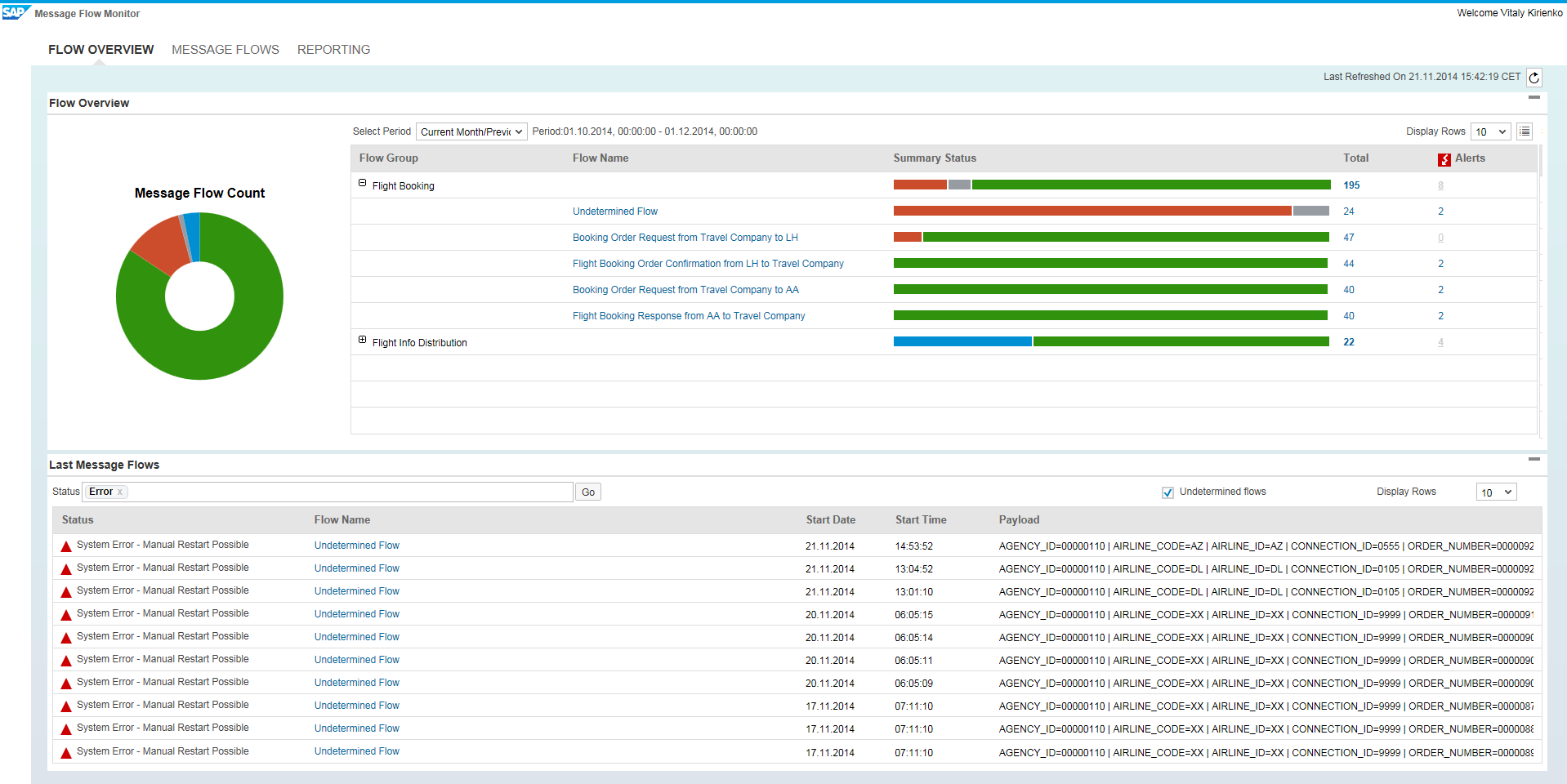The height and width of the screenshot is (784, 1567).
Task: Open Last Message Flows Display Rows dropdown
Action: pyautogui.click(x=1496, y=492)
